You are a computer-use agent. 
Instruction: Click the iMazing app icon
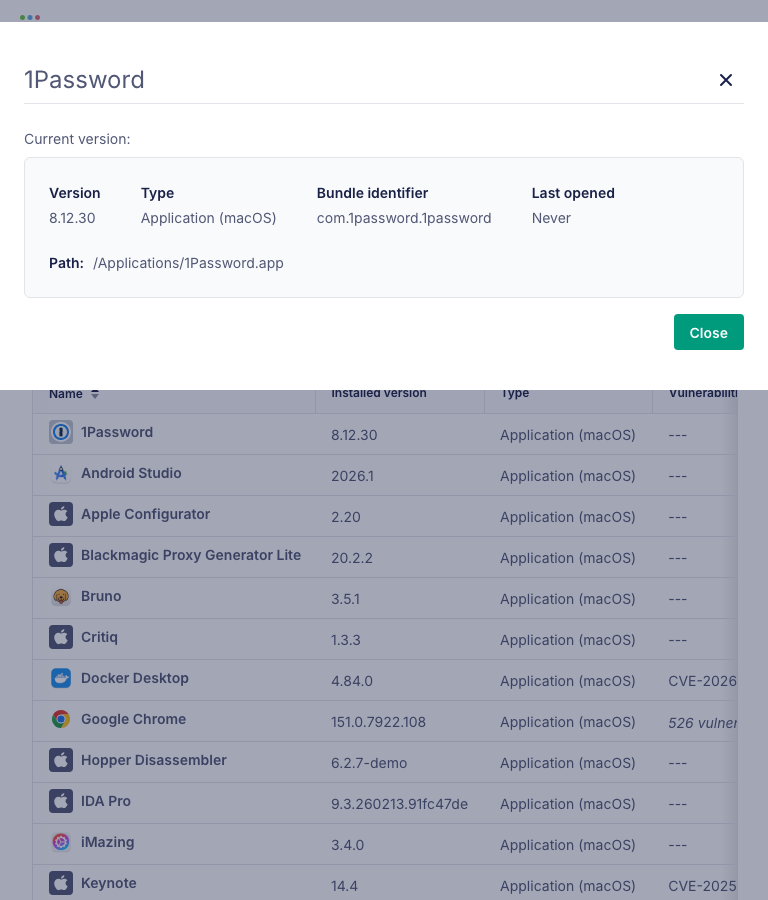pyautogui.click(x=61, y=842)
